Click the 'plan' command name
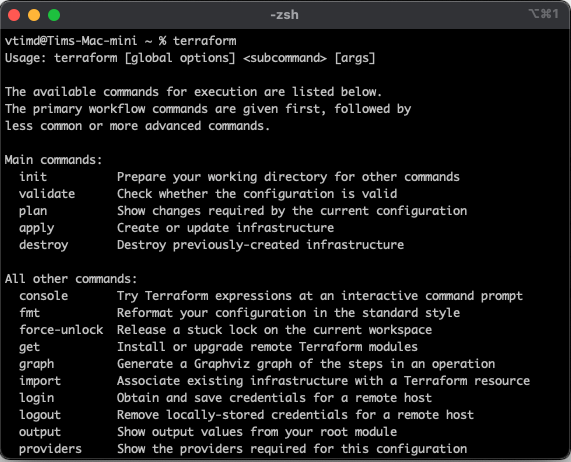 pos(33,211)
